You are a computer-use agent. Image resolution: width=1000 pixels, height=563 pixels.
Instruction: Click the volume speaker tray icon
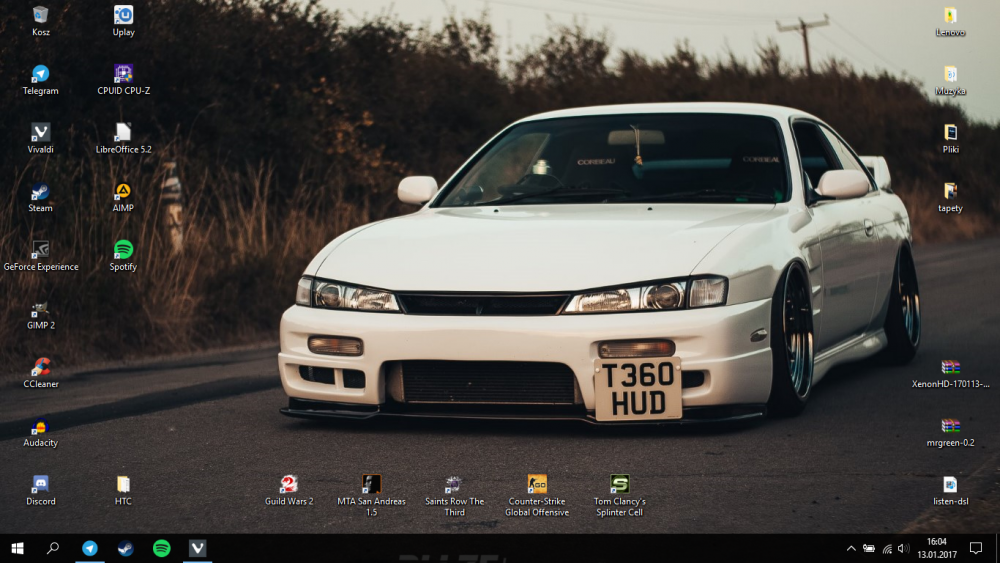pos(904,548)
